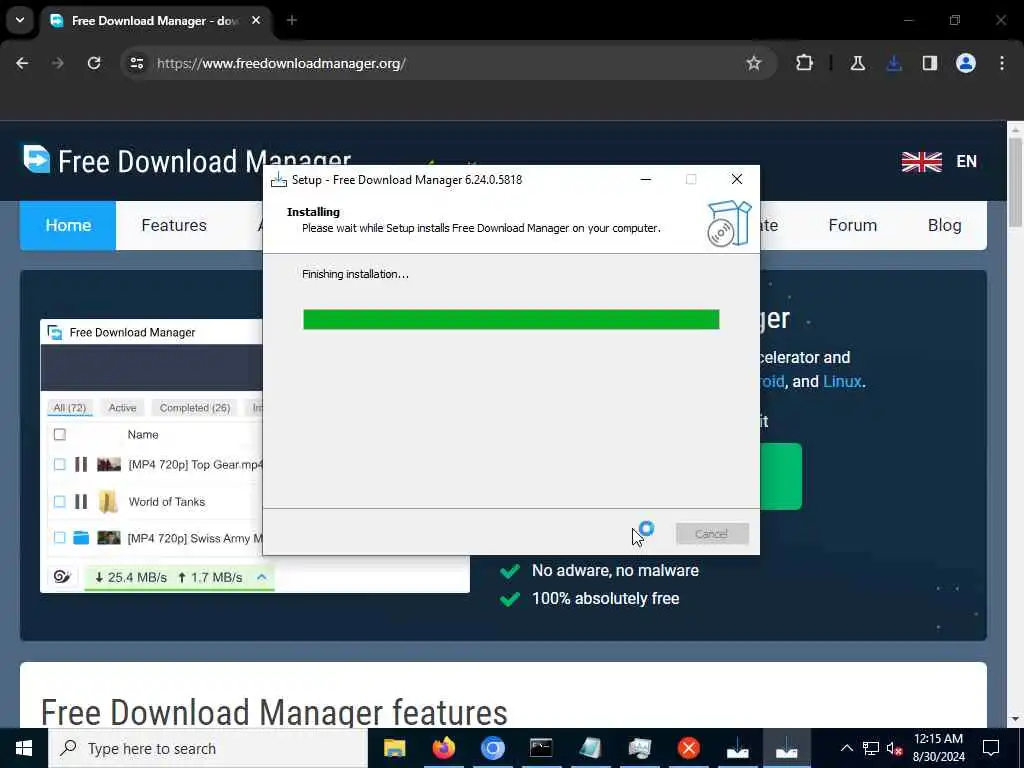Click the Name column header

[143, 434]
